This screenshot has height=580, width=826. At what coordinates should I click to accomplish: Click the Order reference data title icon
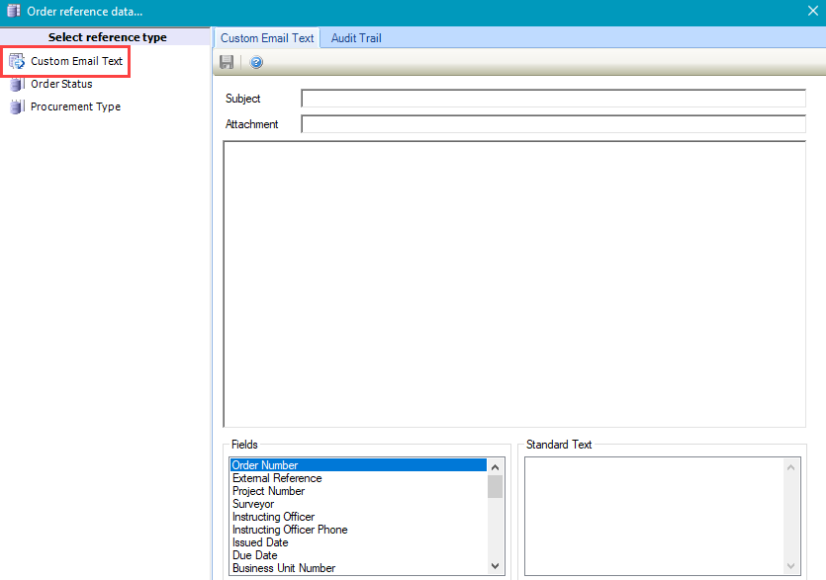13,11
